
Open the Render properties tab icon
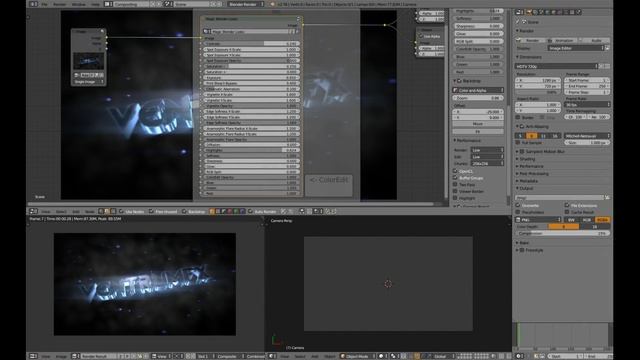tap(529, 12)
